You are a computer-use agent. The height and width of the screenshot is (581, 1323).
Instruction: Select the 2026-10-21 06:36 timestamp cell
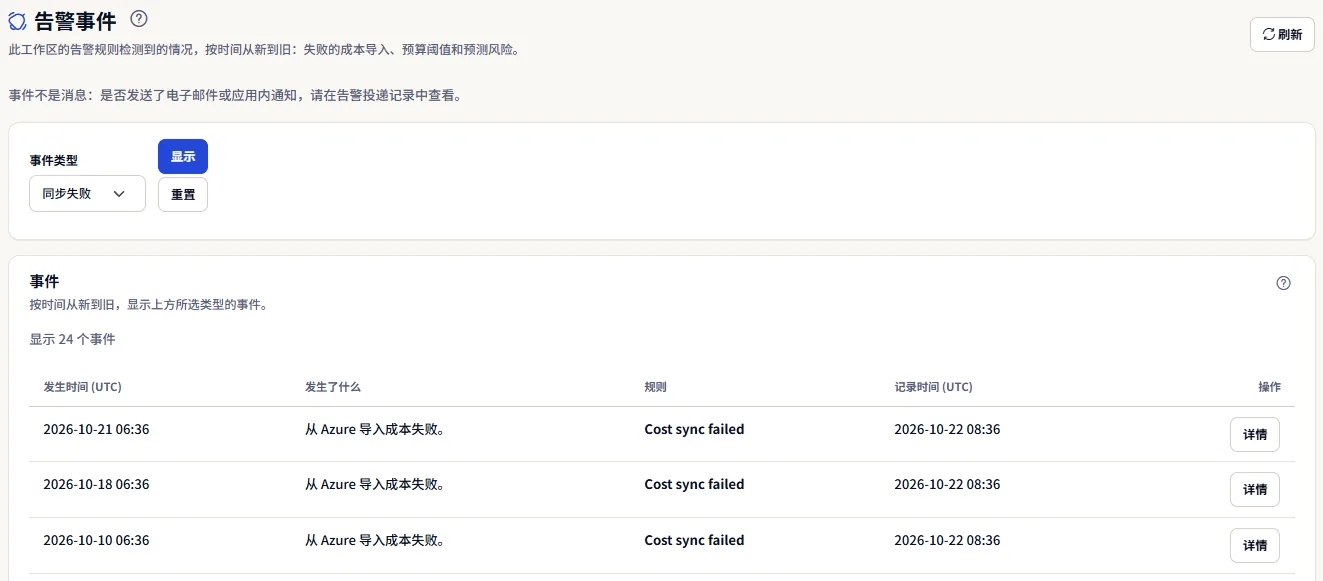(x=96, y=430)
